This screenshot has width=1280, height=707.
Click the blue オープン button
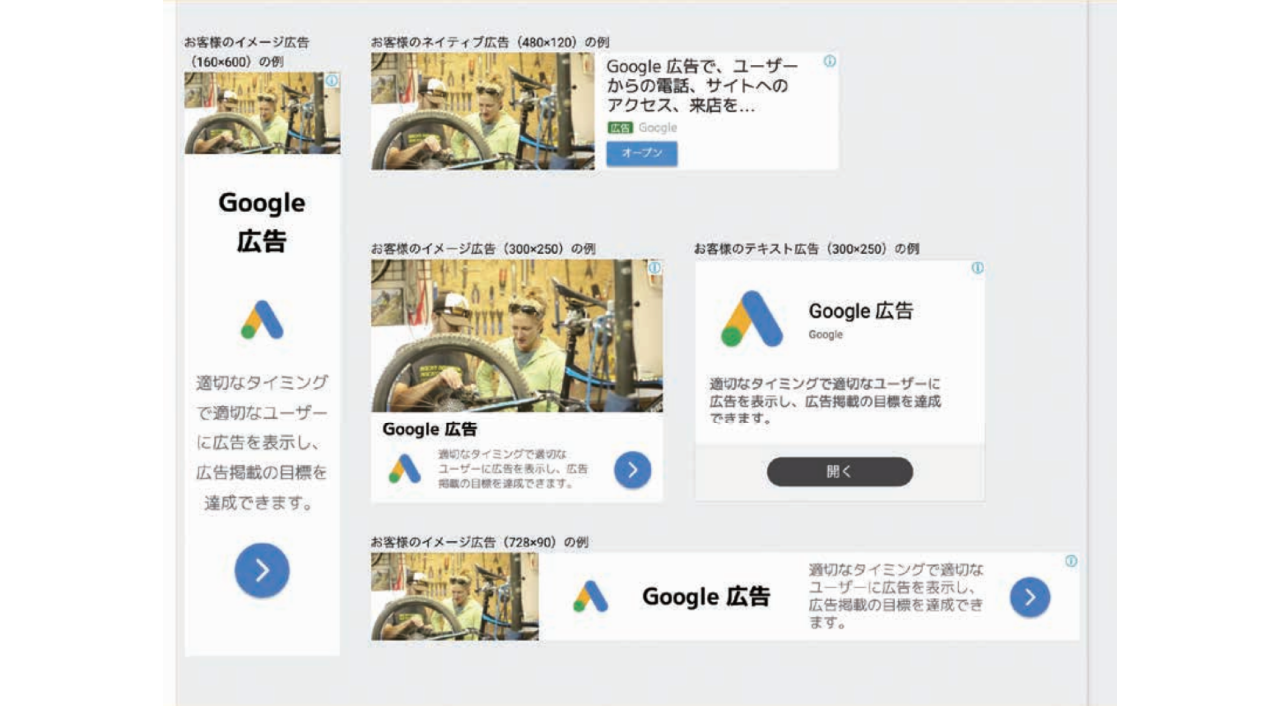click(641, 153)
